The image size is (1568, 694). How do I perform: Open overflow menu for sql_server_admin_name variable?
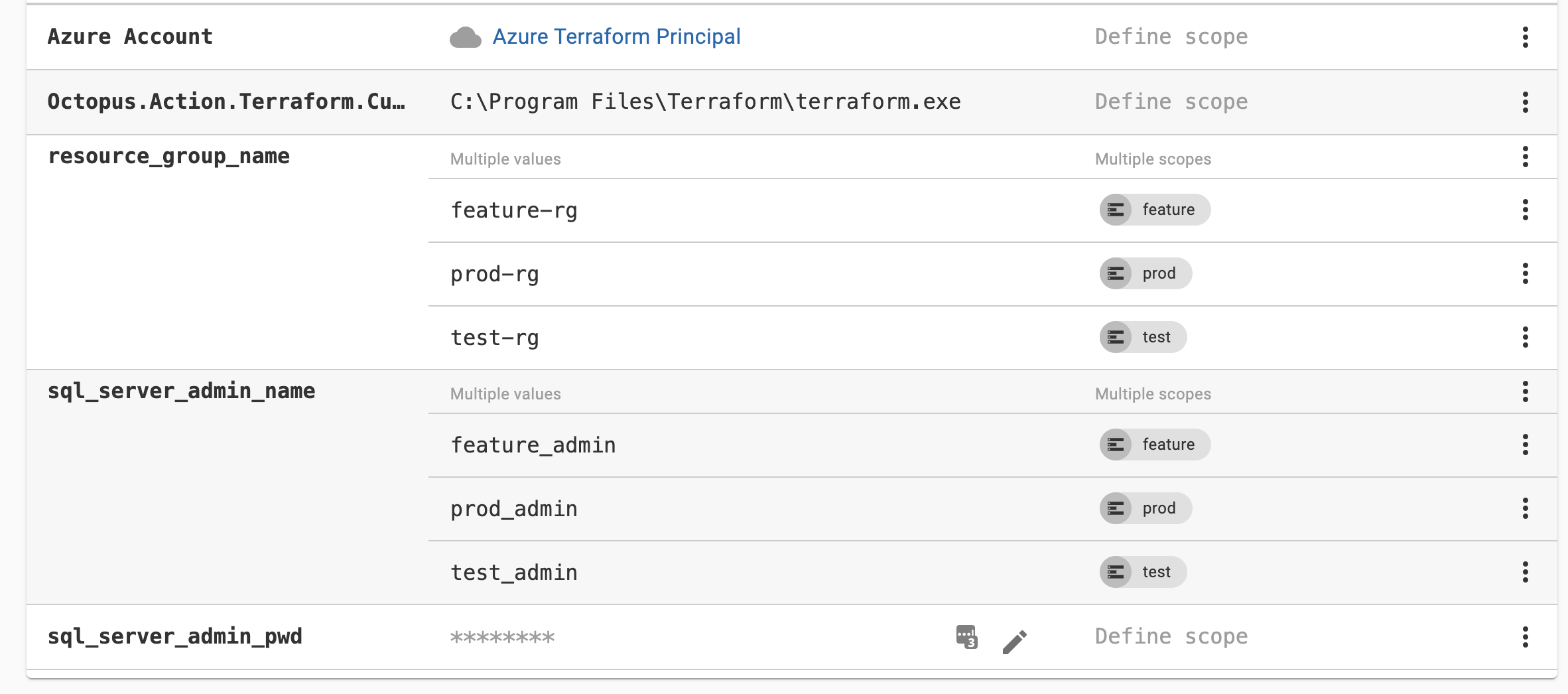click(x=1525, y=391)
